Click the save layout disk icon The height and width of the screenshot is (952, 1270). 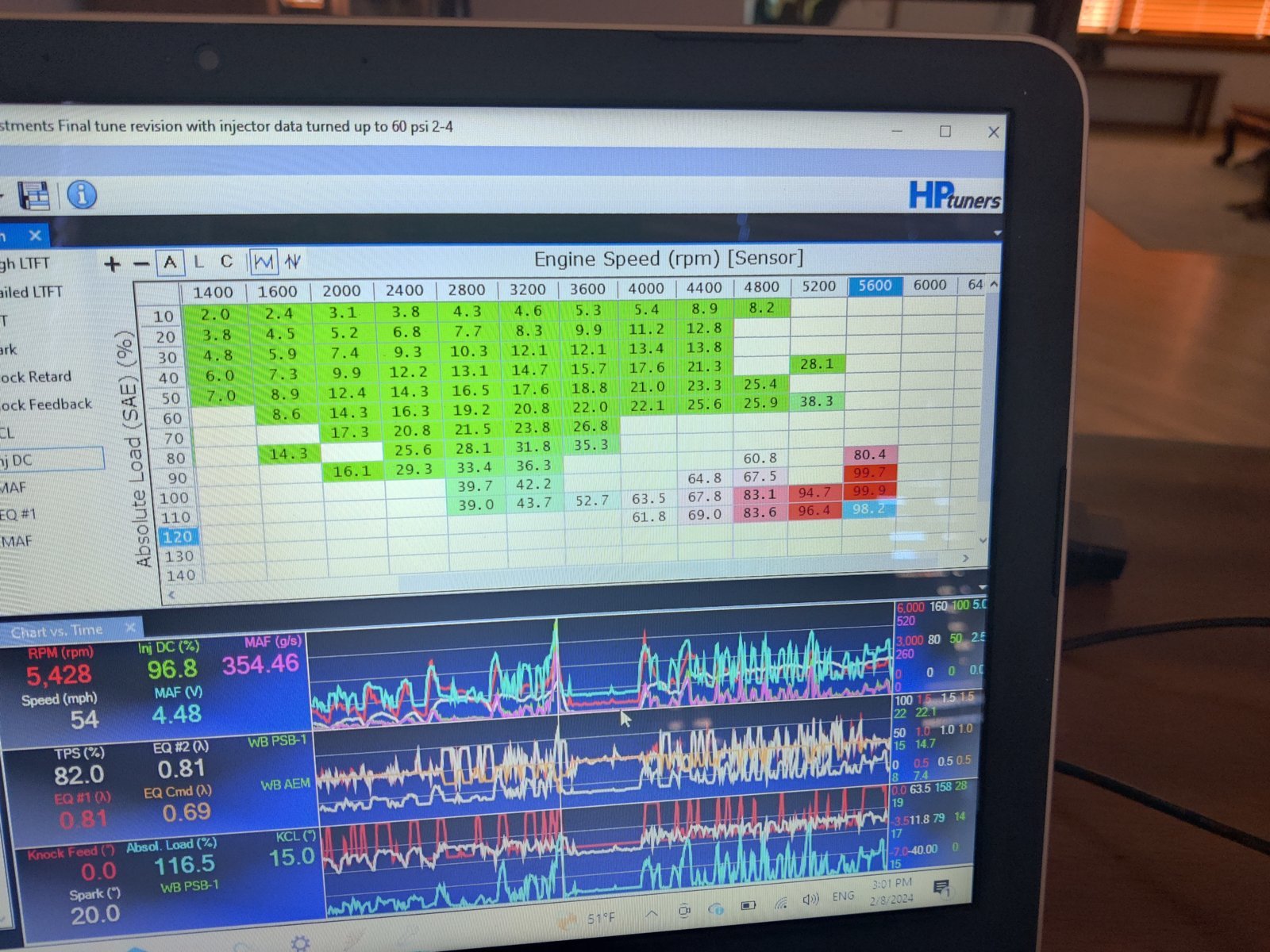(x=34, y=195)
